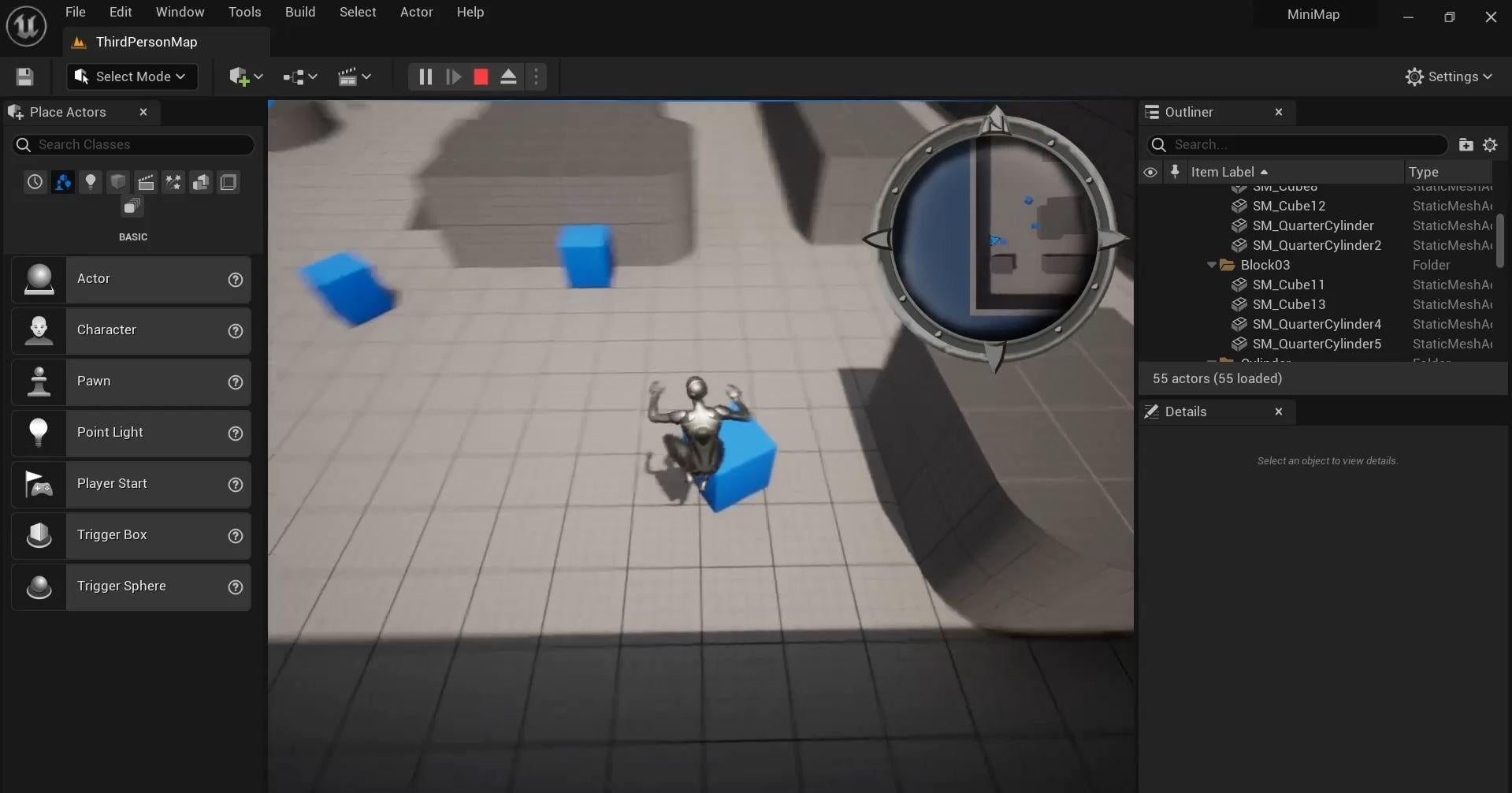
Task: Focus the Outliner search field
Action: coord(1297,144)
